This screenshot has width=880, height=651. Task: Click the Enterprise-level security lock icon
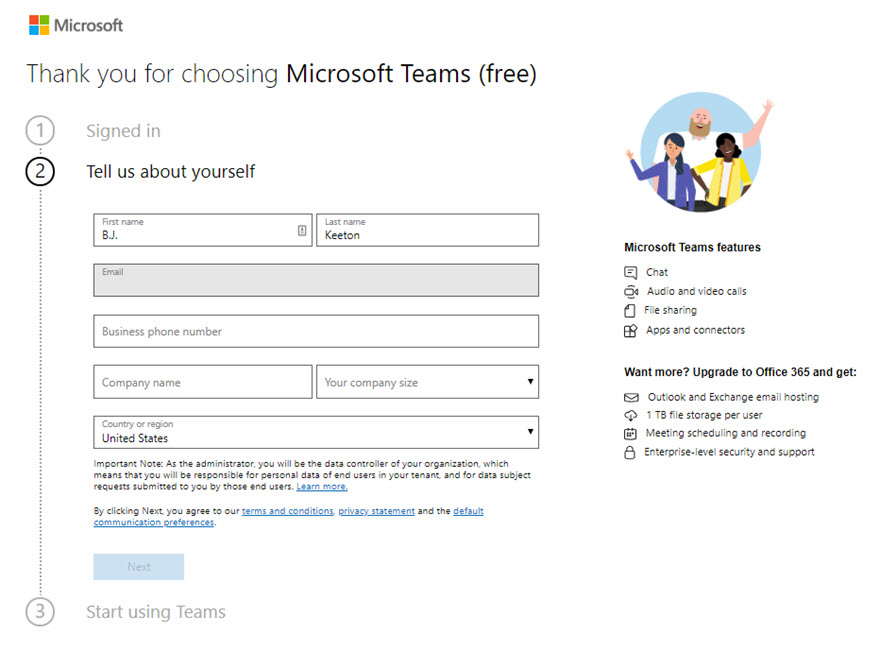click(630, 452)
